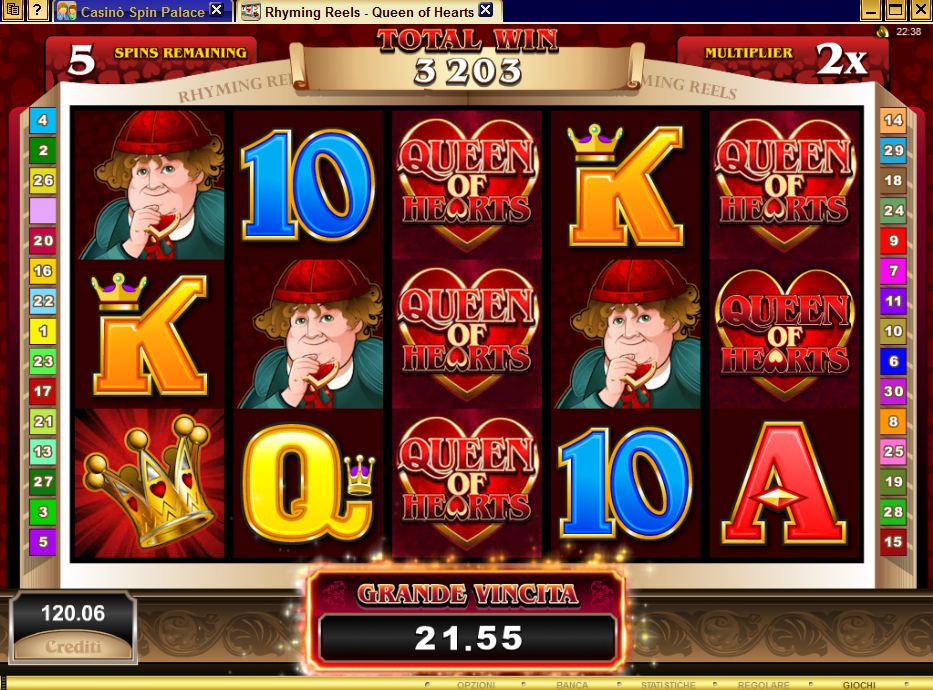Open the Giochi games menu

(x=859, y=685)
